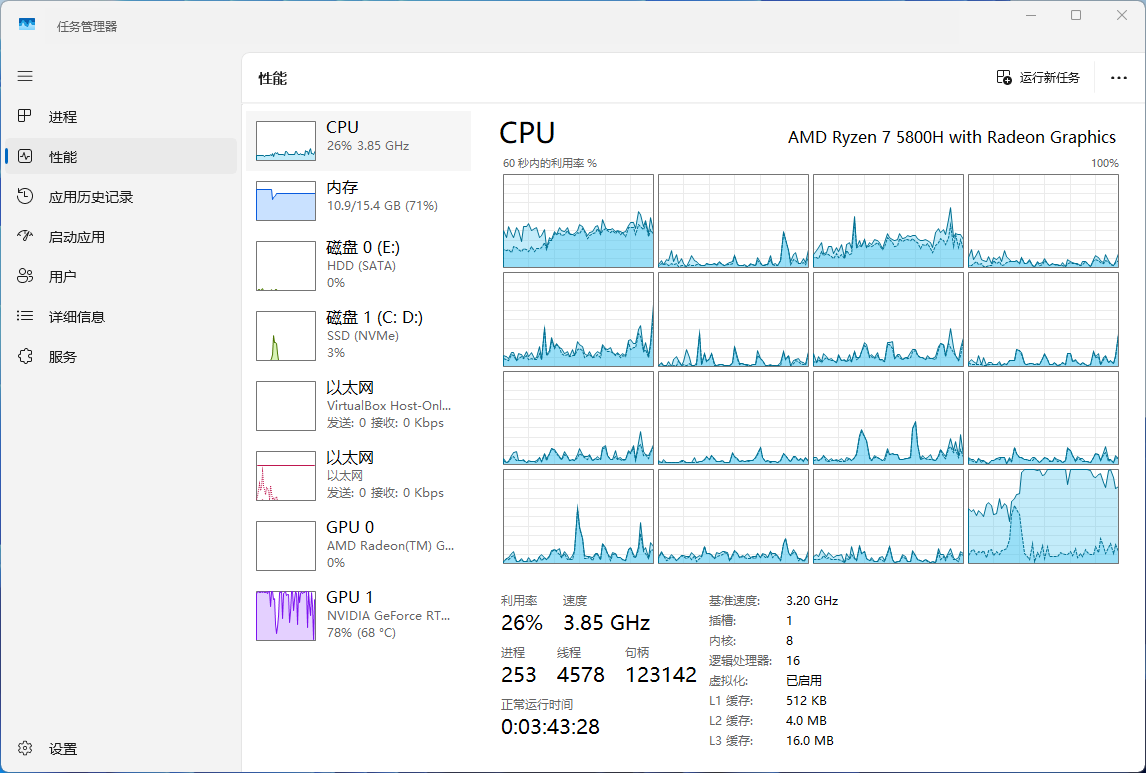Image resolution: width=1146 pixels, height=773 pixels.
Task: Select GPU 0 AMD Radeon item
Action: tap(358, 546)
